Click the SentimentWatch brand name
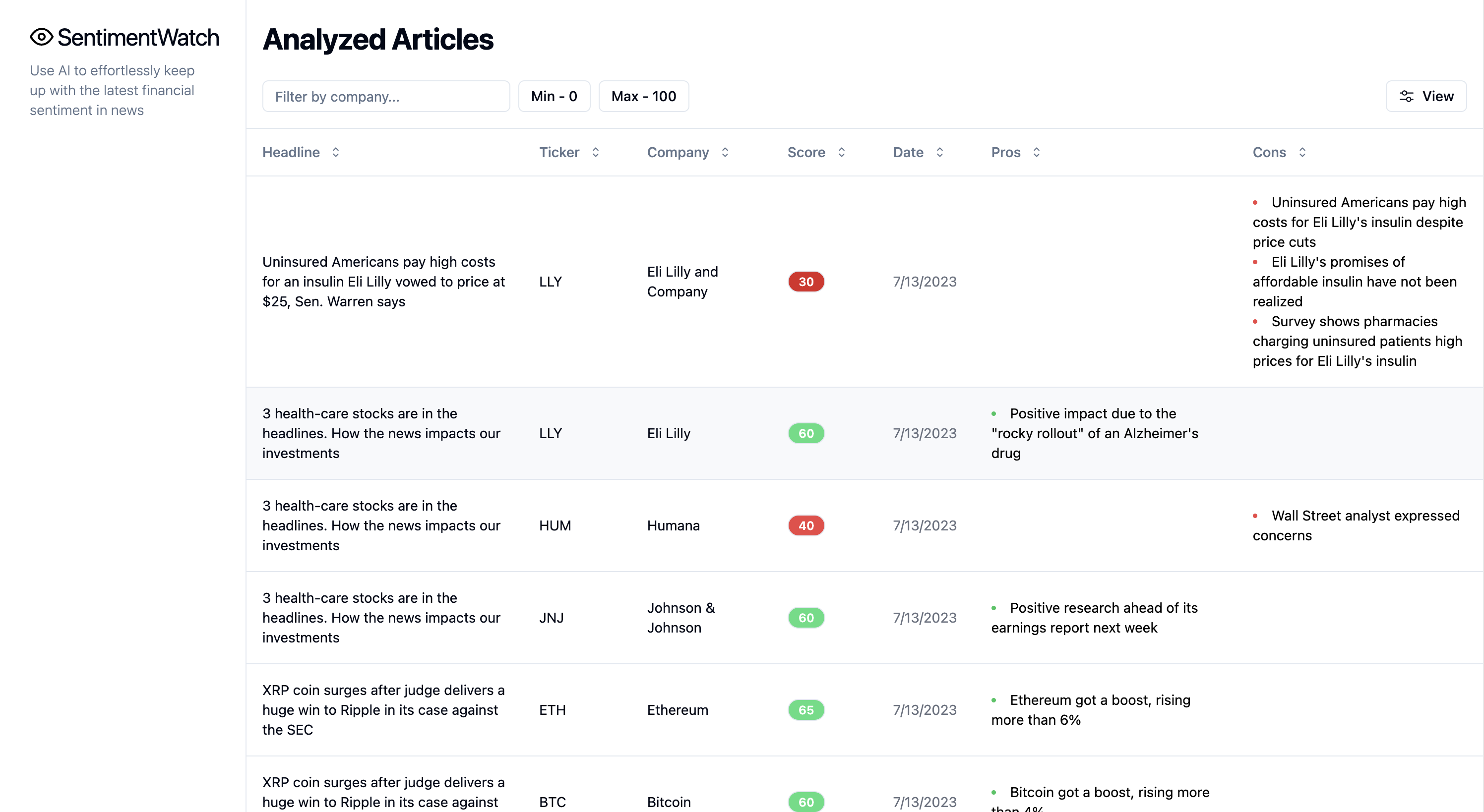1484x812 pixels. coord(138,38)
